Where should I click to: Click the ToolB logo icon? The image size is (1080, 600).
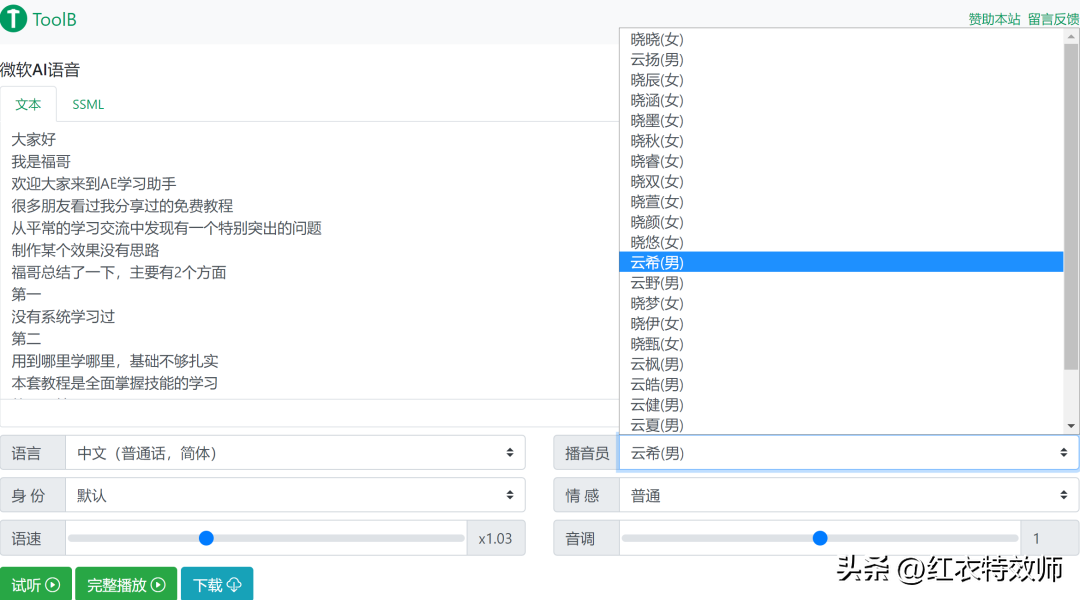tap(16, 18)
